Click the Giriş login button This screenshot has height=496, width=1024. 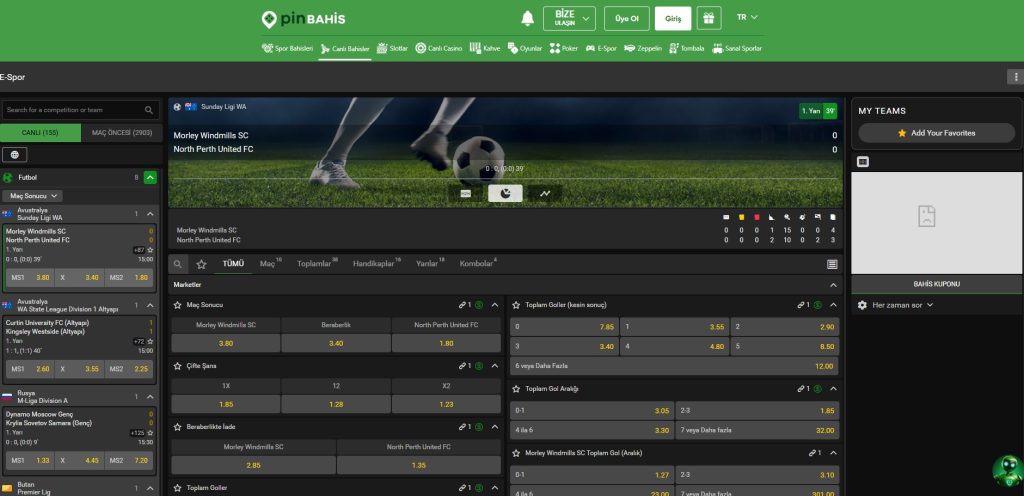(x=672, y=18)
